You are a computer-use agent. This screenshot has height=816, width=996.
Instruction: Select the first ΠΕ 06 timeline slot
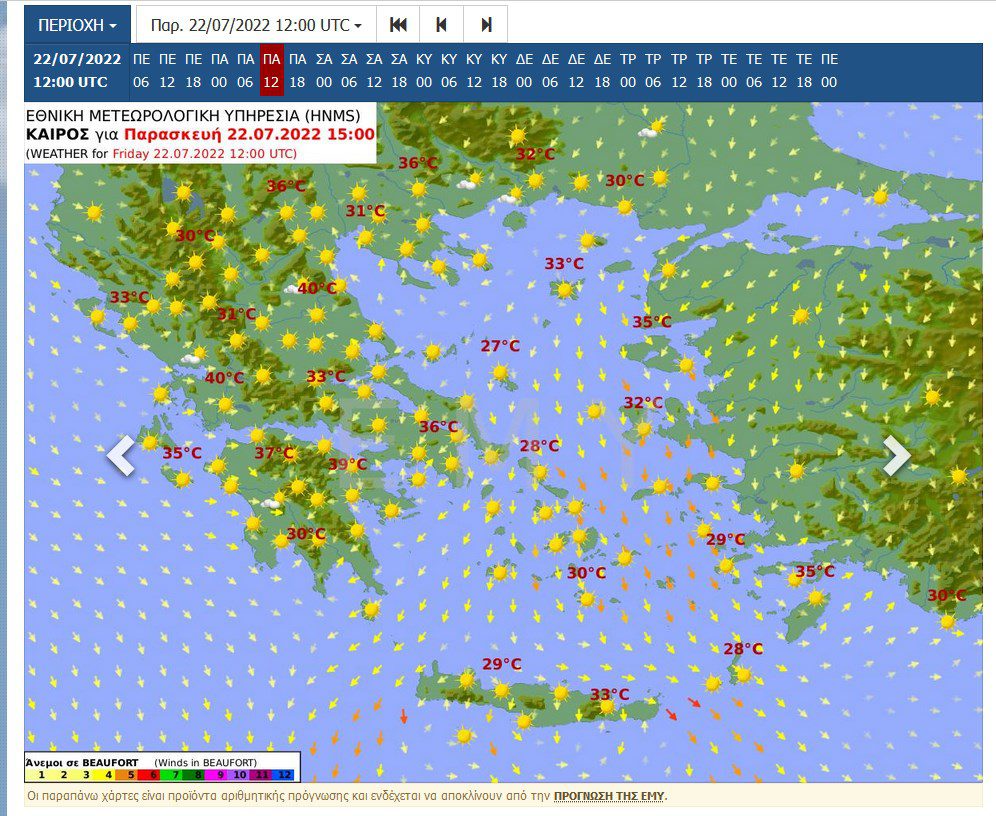click(x=141, y=71)
